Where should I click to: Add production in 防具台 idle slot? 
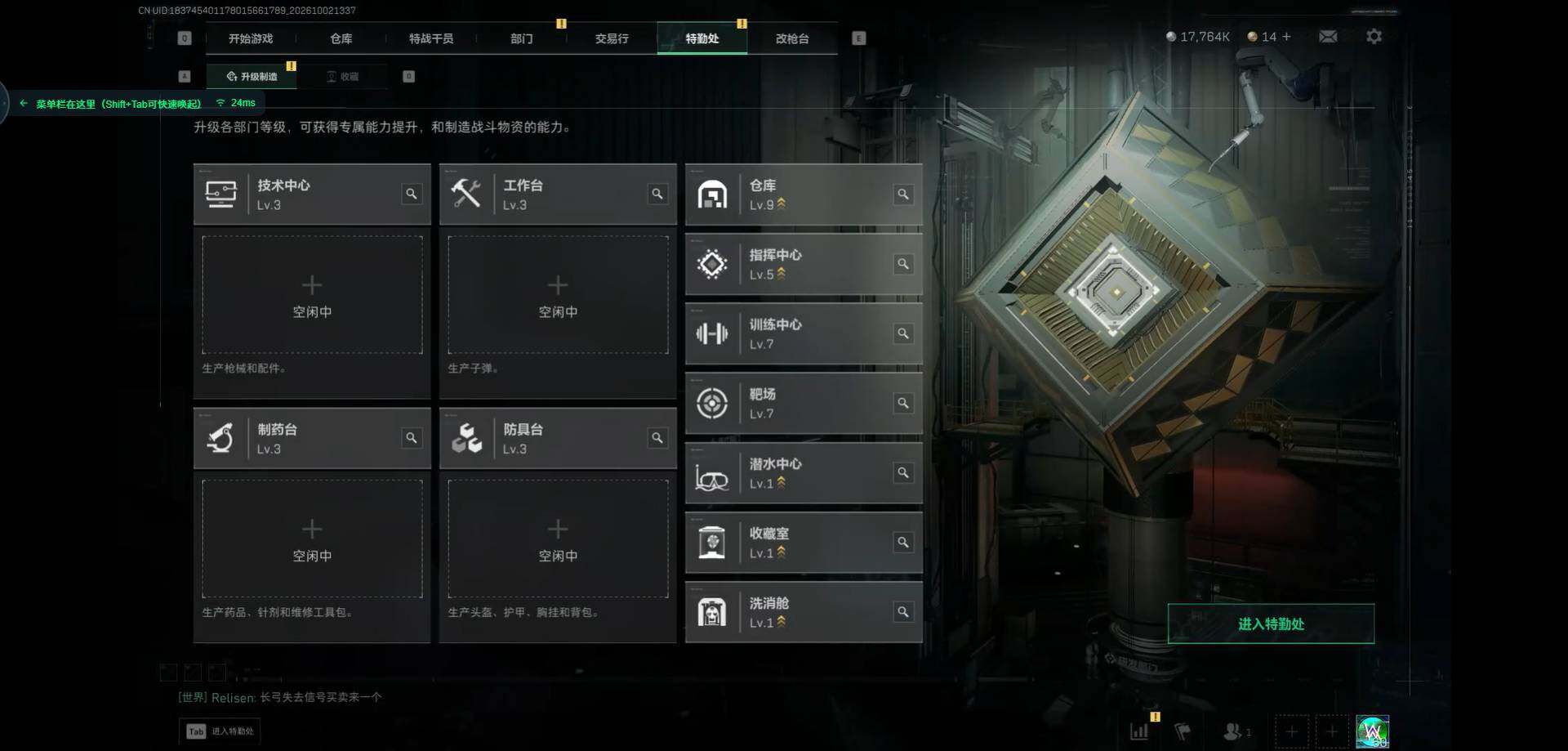point(558,539)
